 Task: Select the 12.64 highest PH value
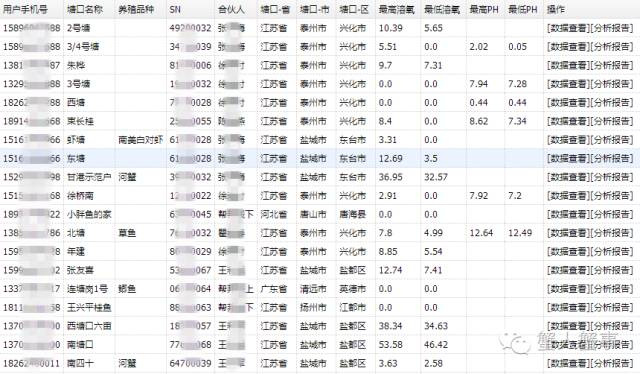click(x=481, y=233)
